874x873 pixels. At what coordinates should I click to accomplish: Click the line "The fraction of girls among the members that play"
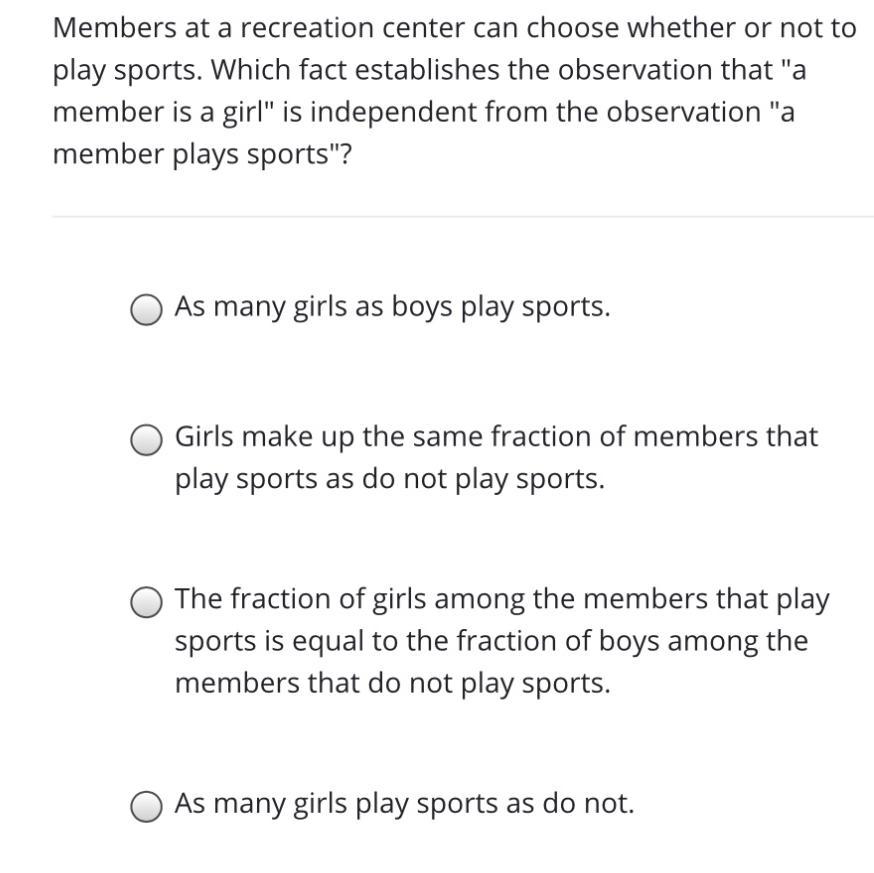[502, 599]
